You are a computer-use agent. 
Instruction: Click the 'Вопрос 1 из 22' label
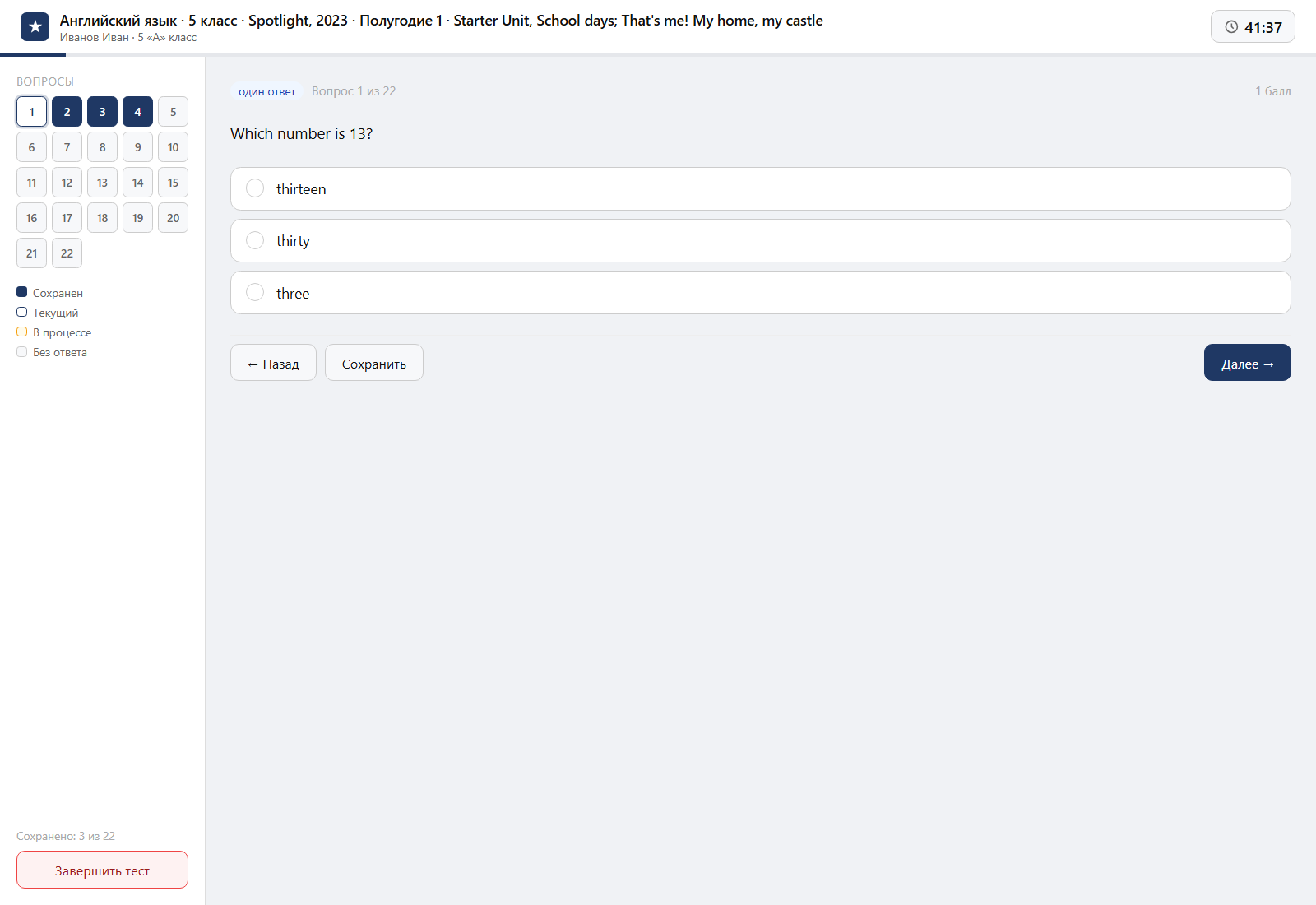point(354,91)
